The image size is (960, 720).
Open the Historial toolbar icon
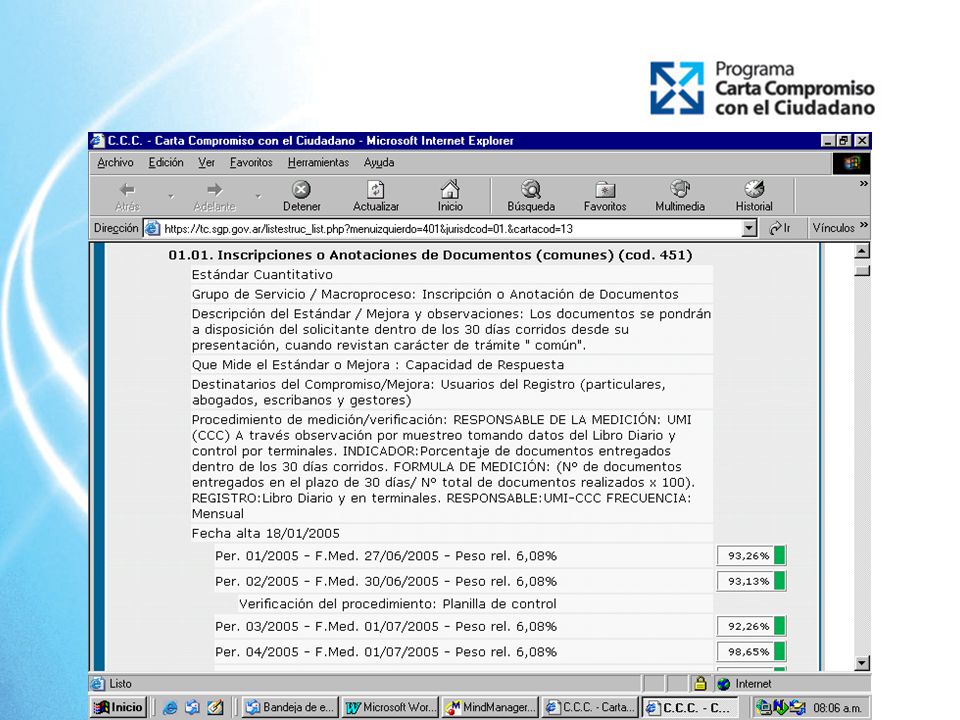point(754,189)
